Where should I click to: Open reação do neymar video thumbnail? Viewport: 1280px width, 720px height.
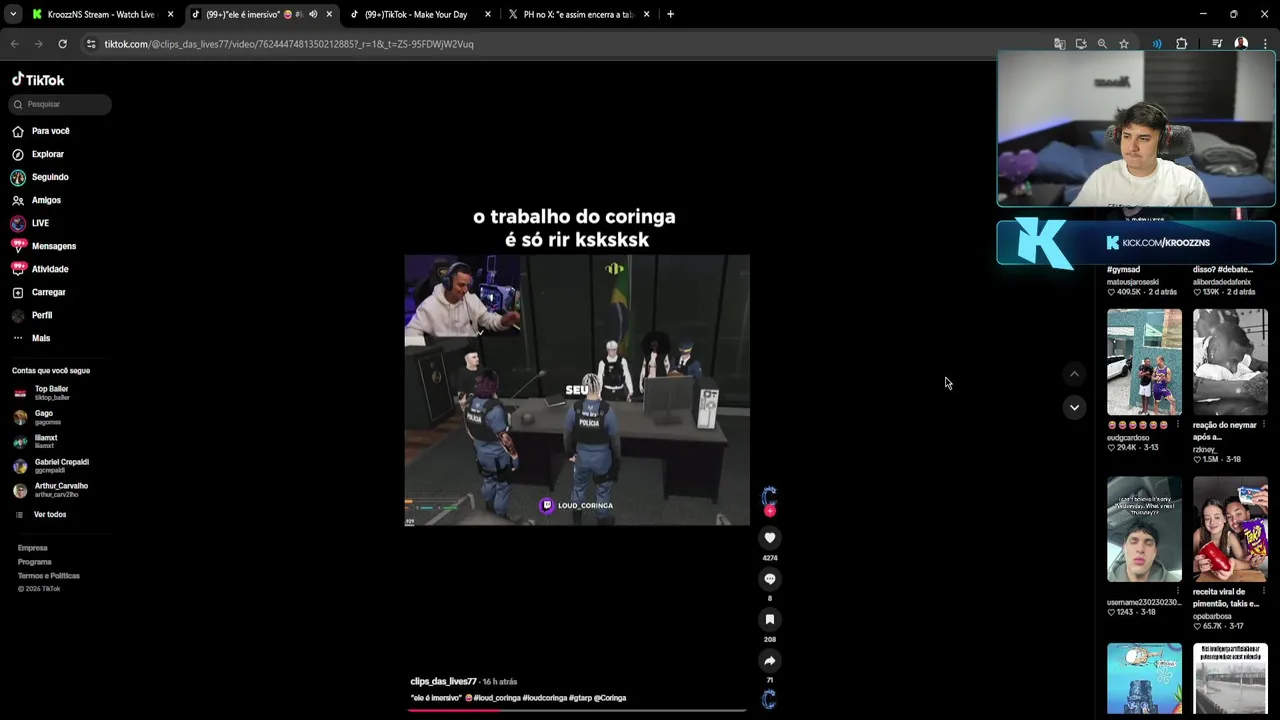point(1230,362)
